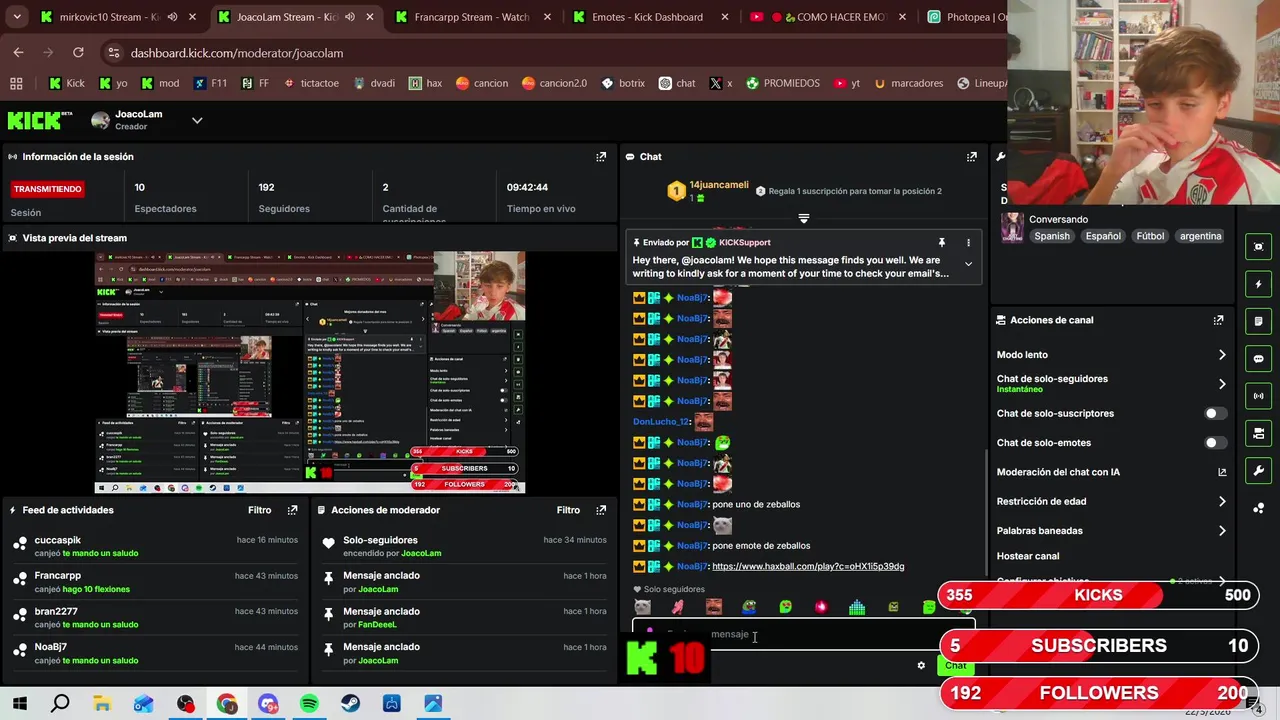Click the browser address bar URL
1280x720 pixels.
click(237, 53)
